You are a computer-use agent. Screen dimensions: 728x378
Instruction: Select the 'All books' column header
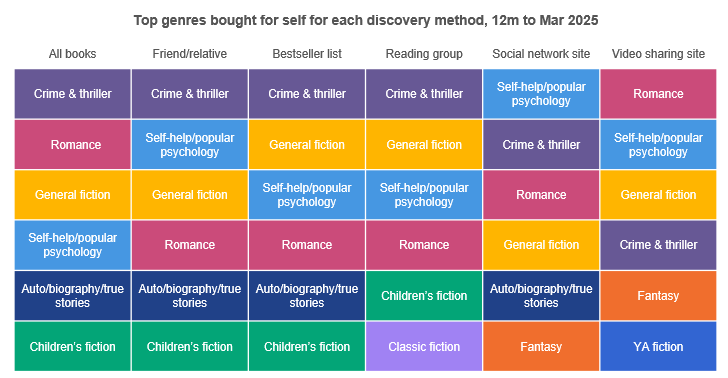coord(72,54)
